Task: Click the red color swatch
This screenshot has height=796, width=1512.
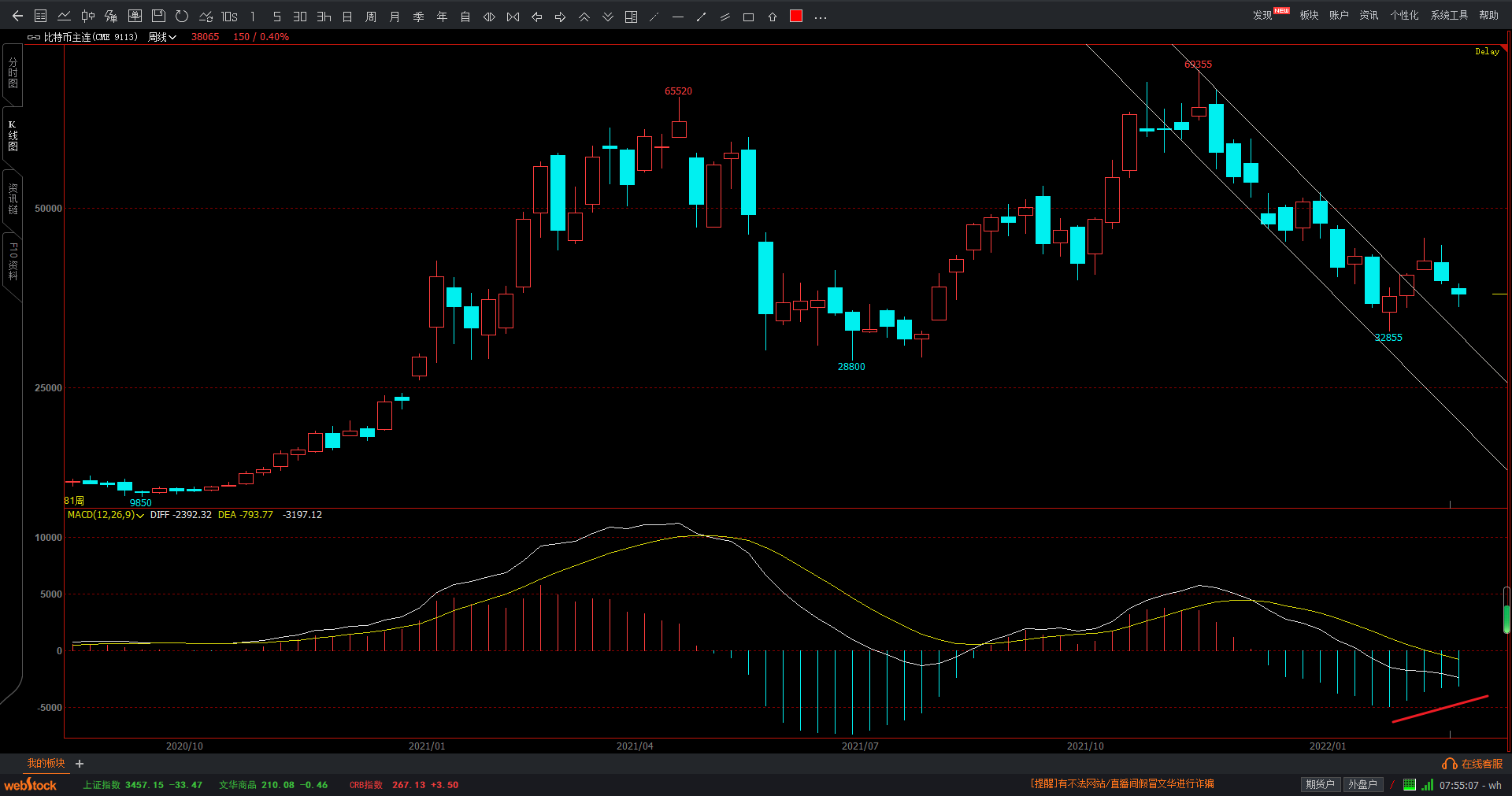Action: point(796,17)
